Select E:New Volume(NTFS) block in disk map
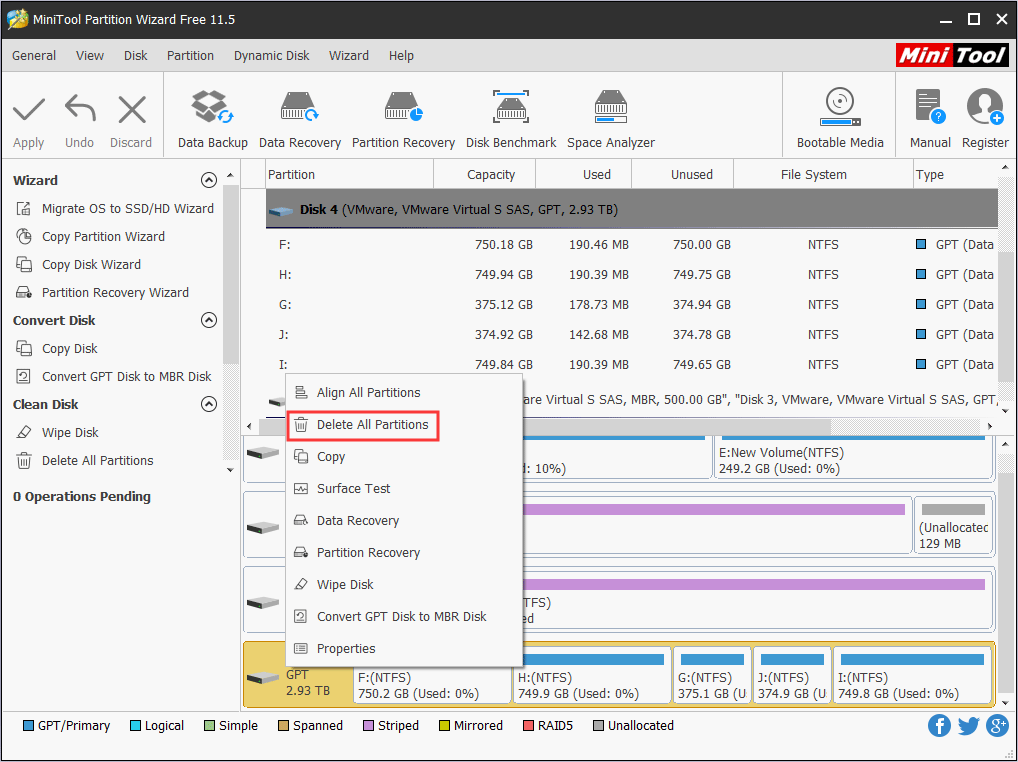This screenshot has width=1018, height=762. 854,458
